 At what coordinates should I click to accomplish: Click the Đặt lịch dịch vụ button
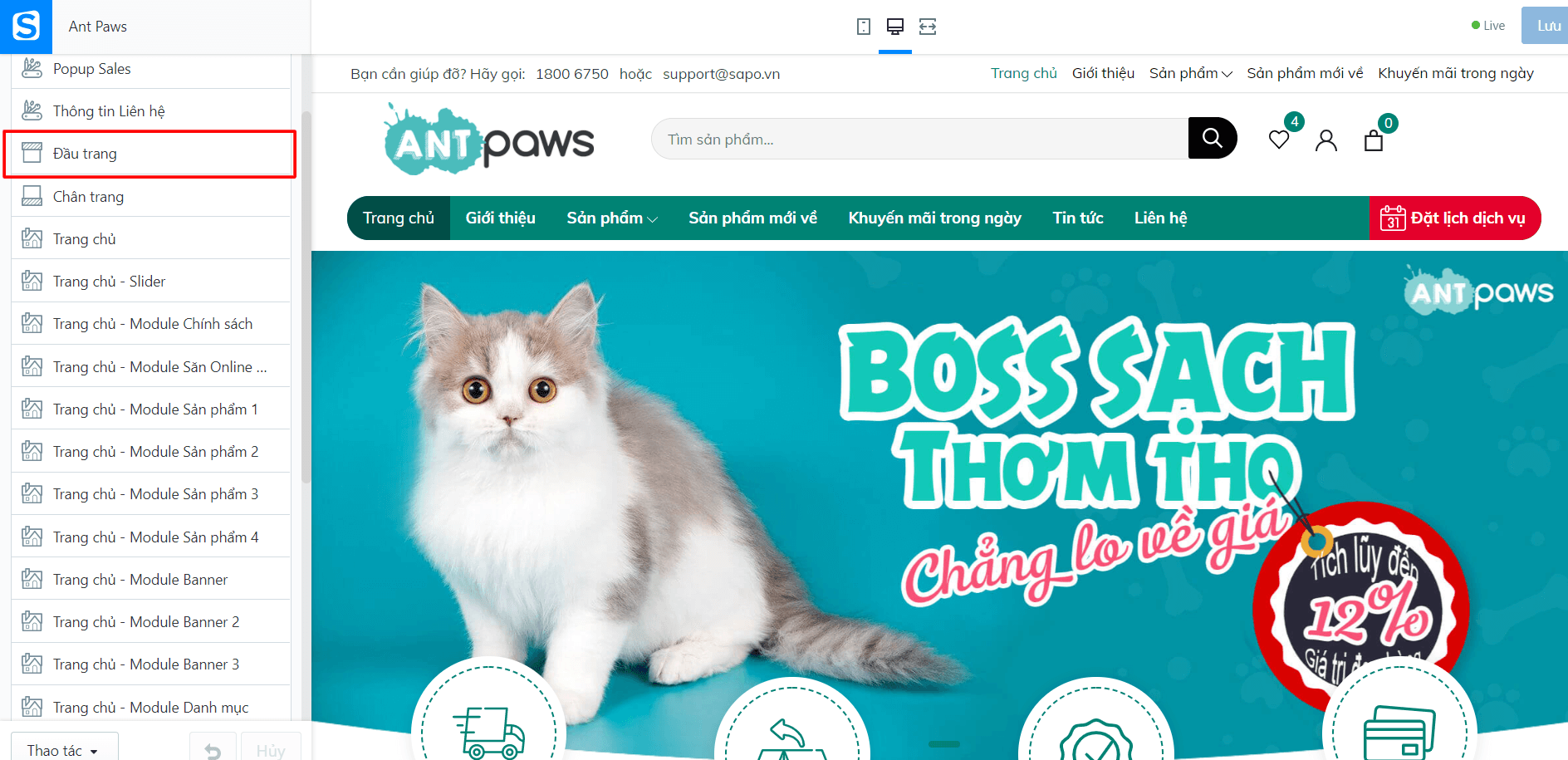[1455, 218]
